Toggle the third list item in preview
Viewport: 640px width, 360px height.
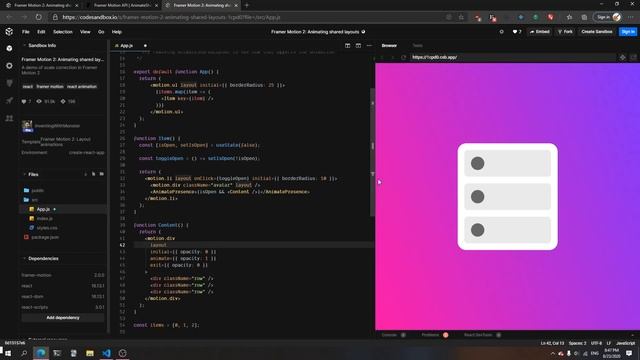(507, 230)
